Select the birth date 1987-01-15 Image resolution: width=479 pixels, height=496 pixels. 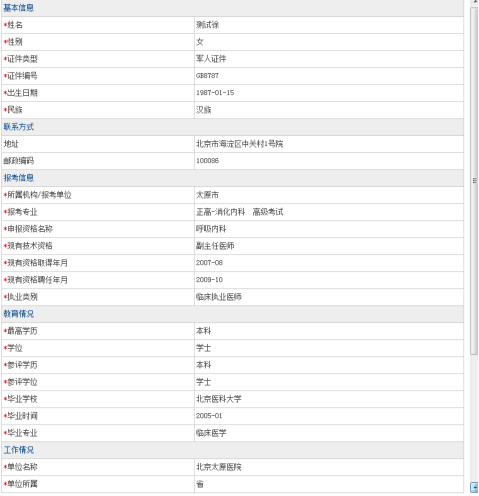215,93
